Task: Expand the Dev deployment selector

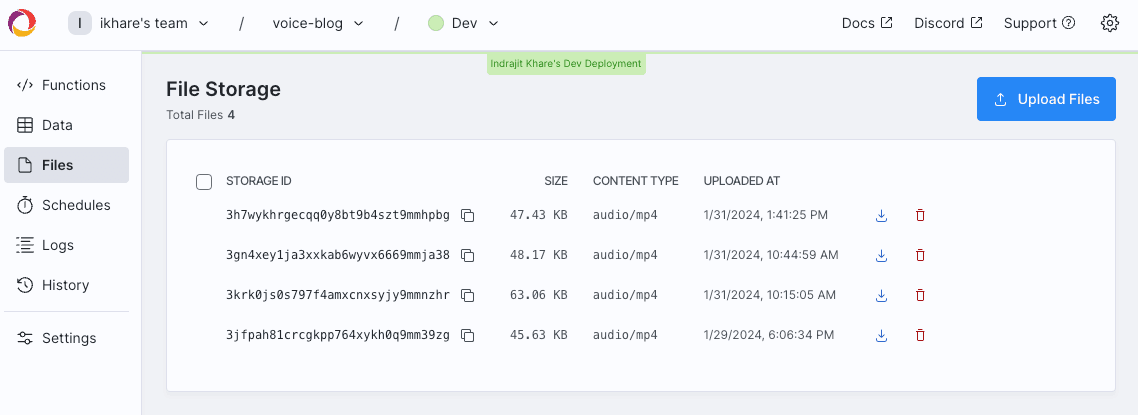Action: pyautogui.click(x=463, y=23)
